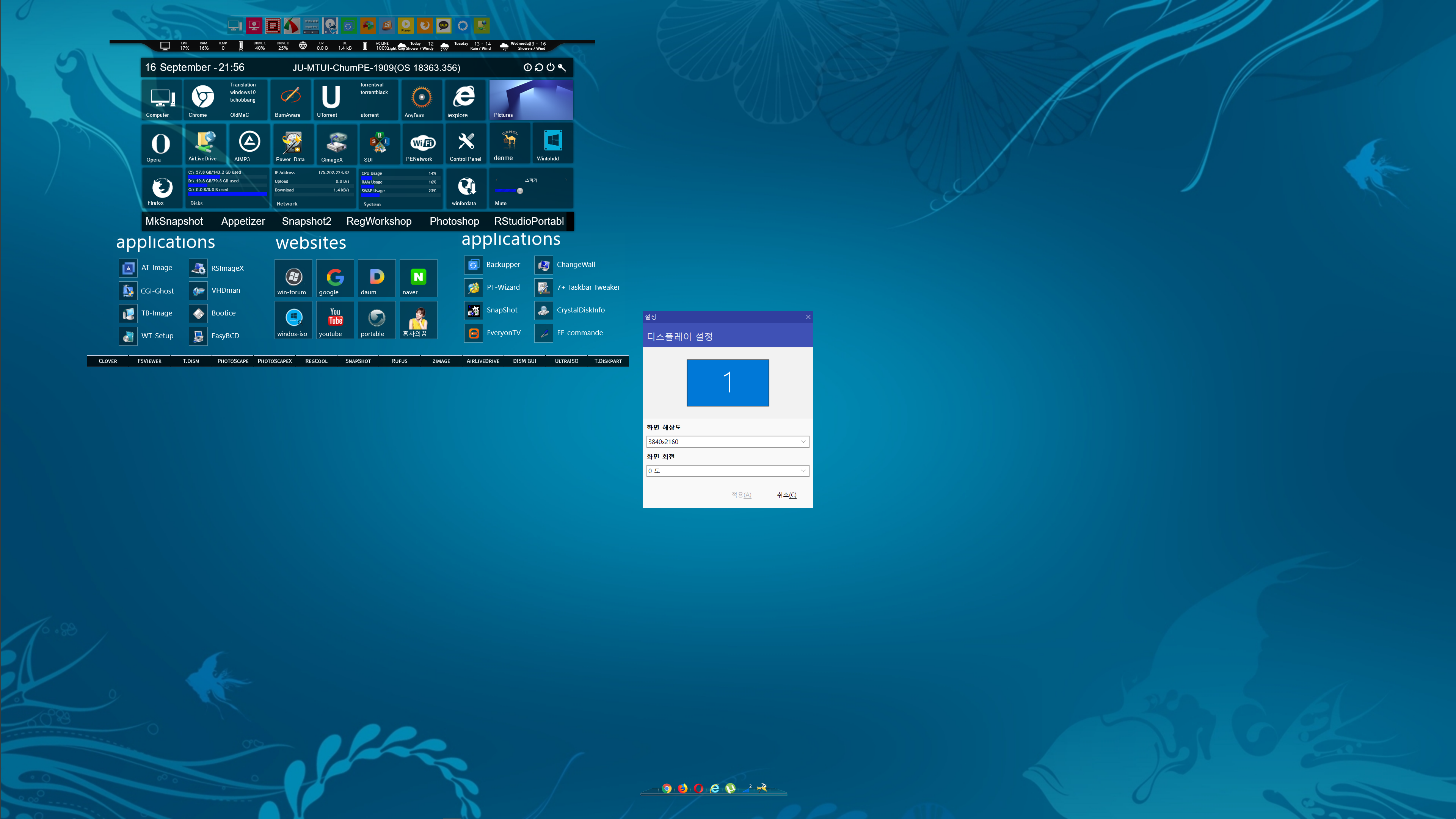Open 7+ Taskbar Tweaker shortcut
Viewport: 1456px width, 819px height.
pyautogui.click(x=577, y=288)
